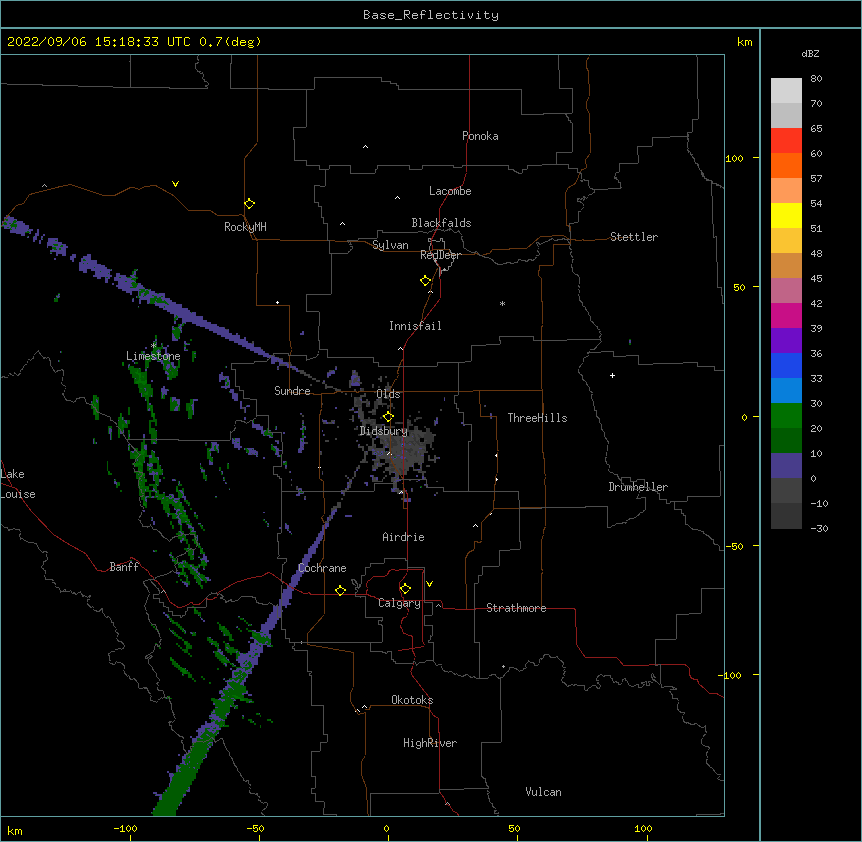The width and height of the screenshot is (862, 842).
Task: Click the Vulcan city label
Action: coord(543,792)
